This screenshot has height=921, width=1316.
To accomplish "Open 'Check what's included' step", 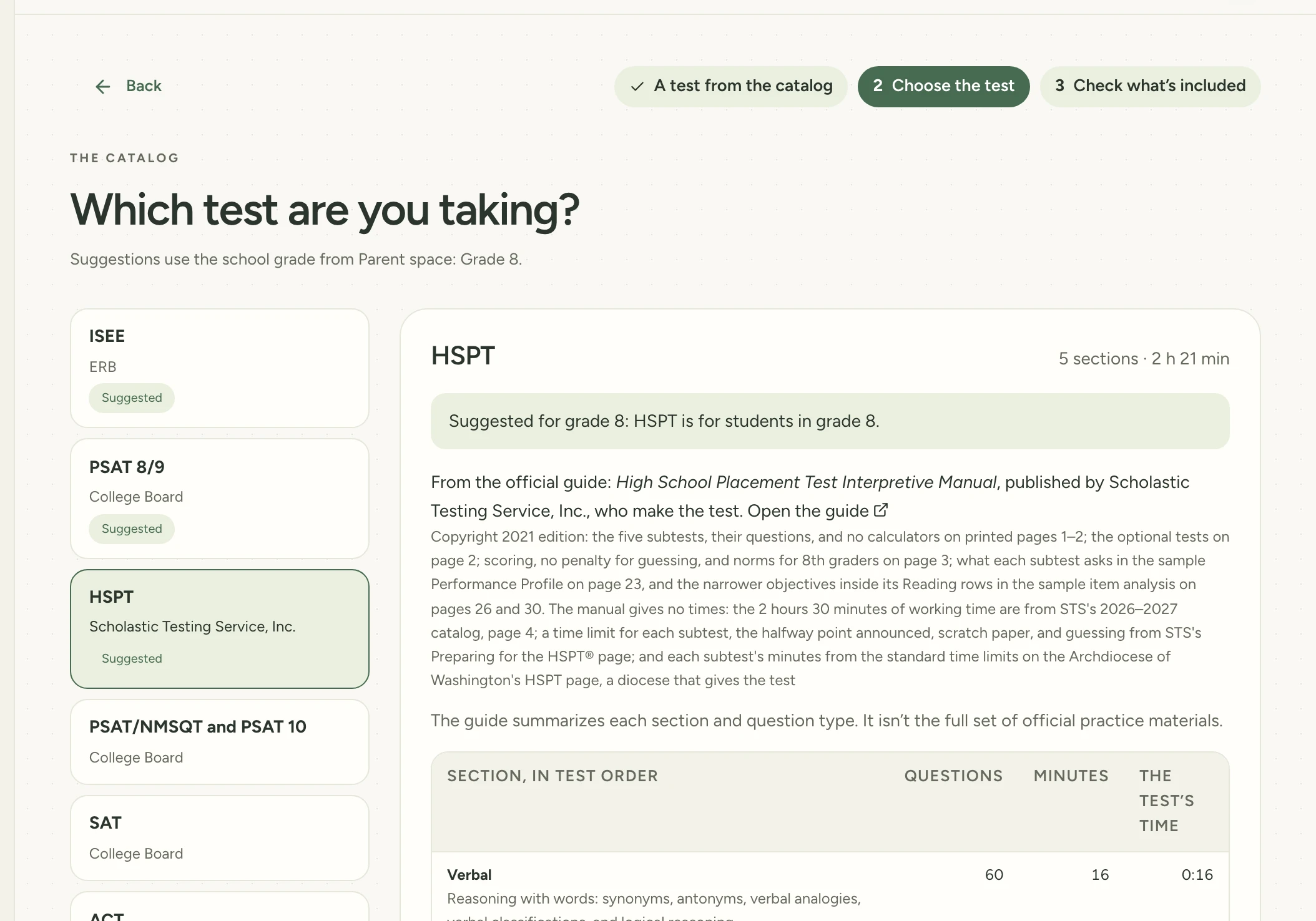I will [1150, 87].
